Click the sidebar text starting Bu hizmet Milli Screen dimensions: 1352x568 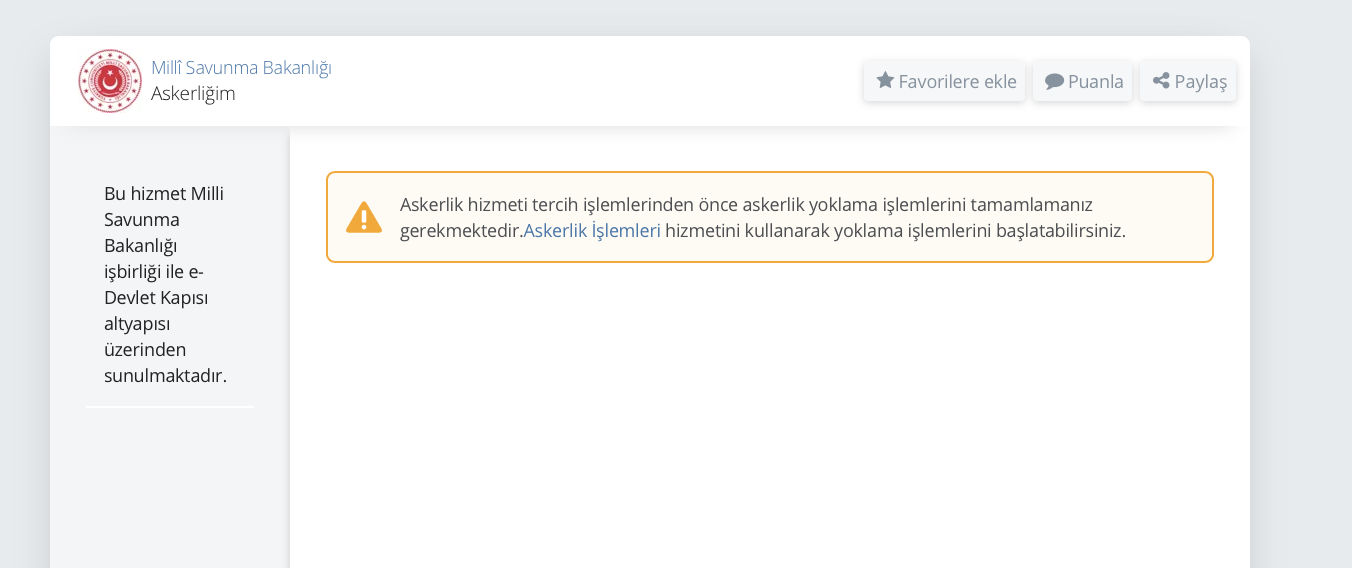pyautogui.click(x=166, y=284)
